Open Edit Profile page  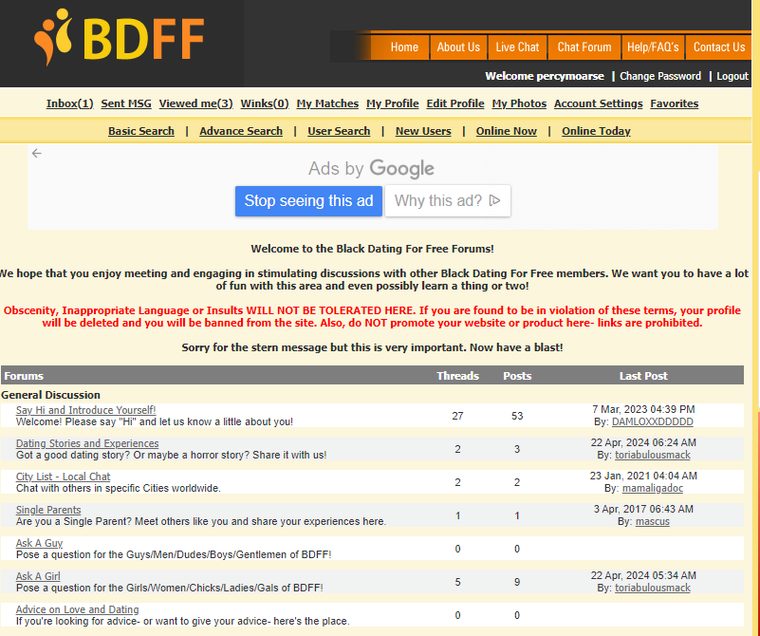point(455,104)
